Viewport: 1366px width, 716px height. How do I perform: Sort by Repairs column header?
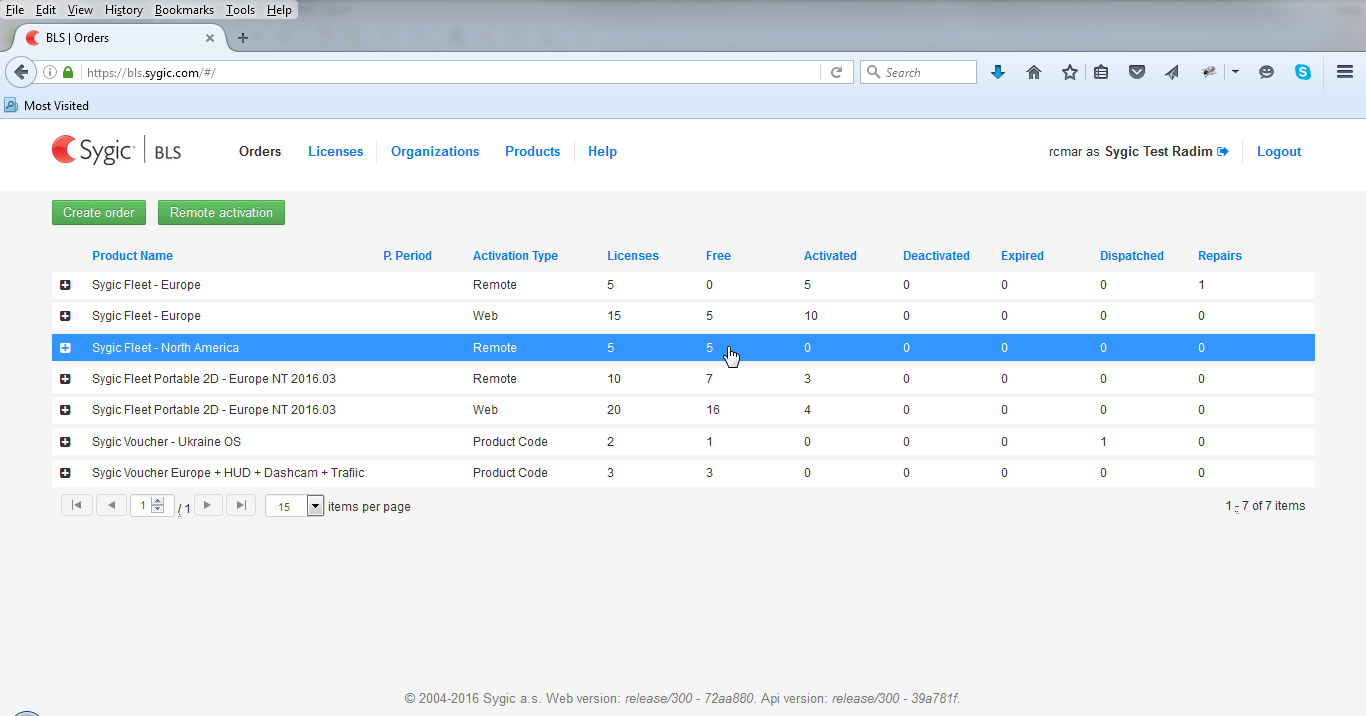pyautogui.click(x=1220, y=256)
